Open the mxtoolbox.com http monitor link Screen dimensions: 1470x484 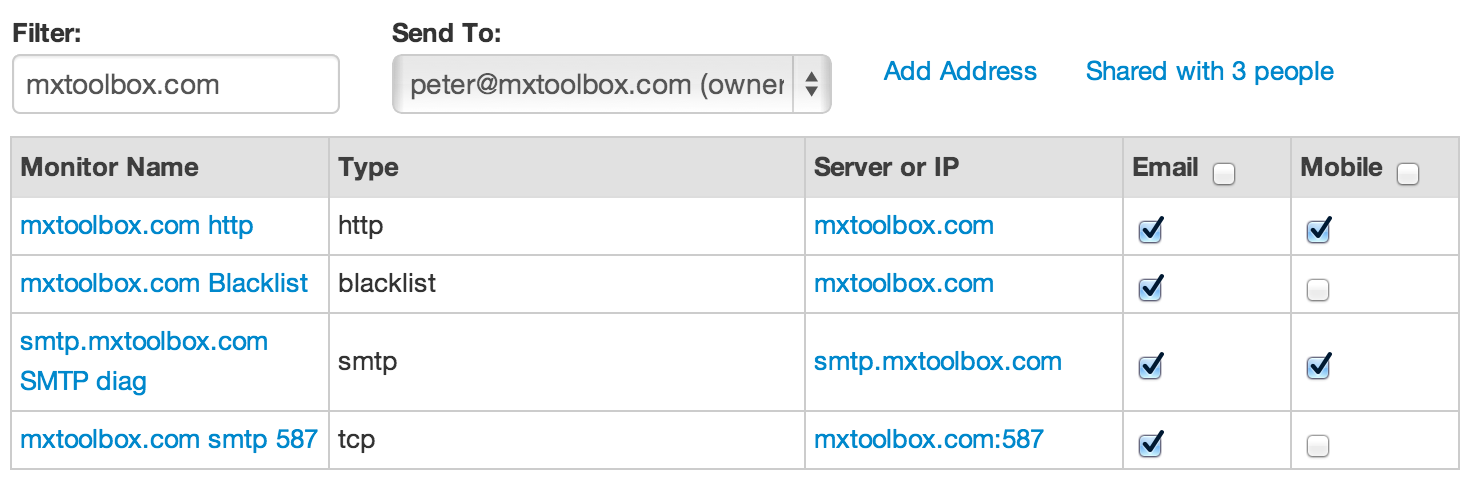tap(137, 225)
